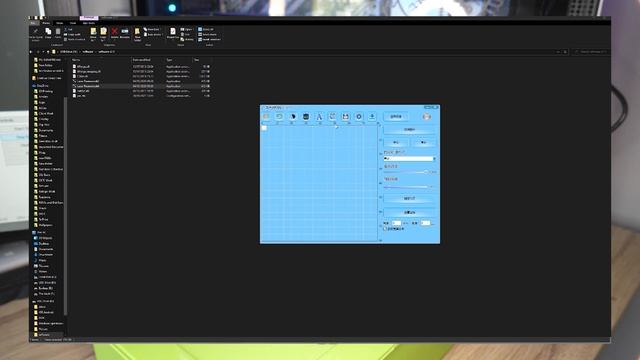Click the Copy icon in Explorer ribbon
This screenshot has height=360, width=640.
[x=48, y=32]
